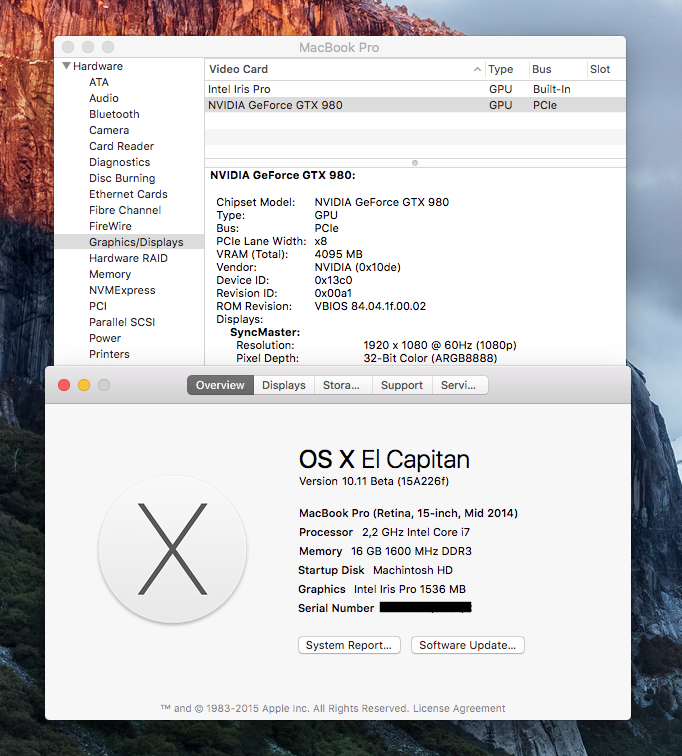
Task: Select Memory in the Hardware sidebar
Action: tap(110, 274)
